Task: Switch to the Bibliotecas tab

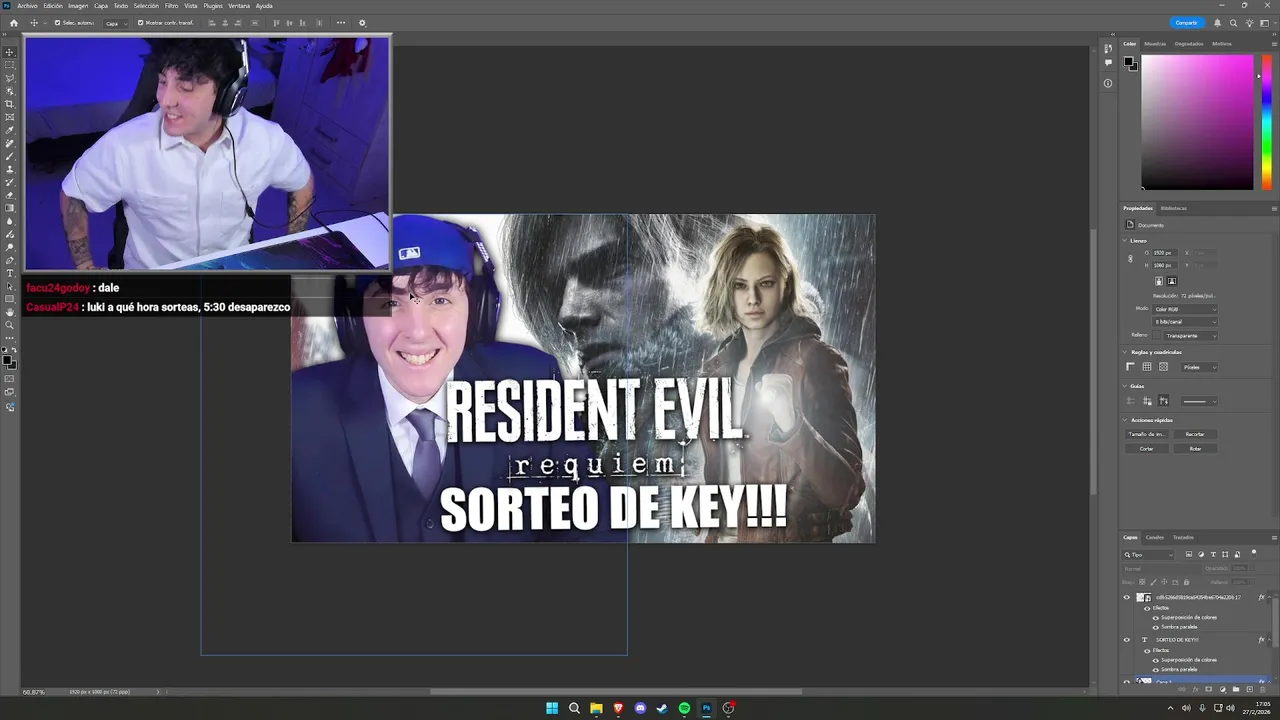Action: coord(1174,208)
